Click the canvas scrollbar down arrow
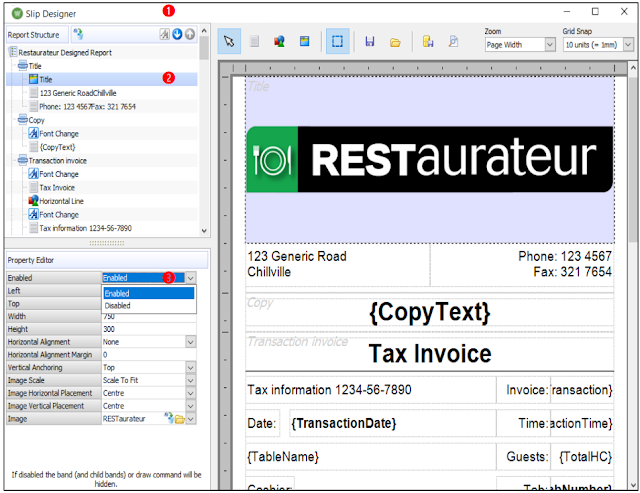Screen dimensions: 640x493 (633, 485)
